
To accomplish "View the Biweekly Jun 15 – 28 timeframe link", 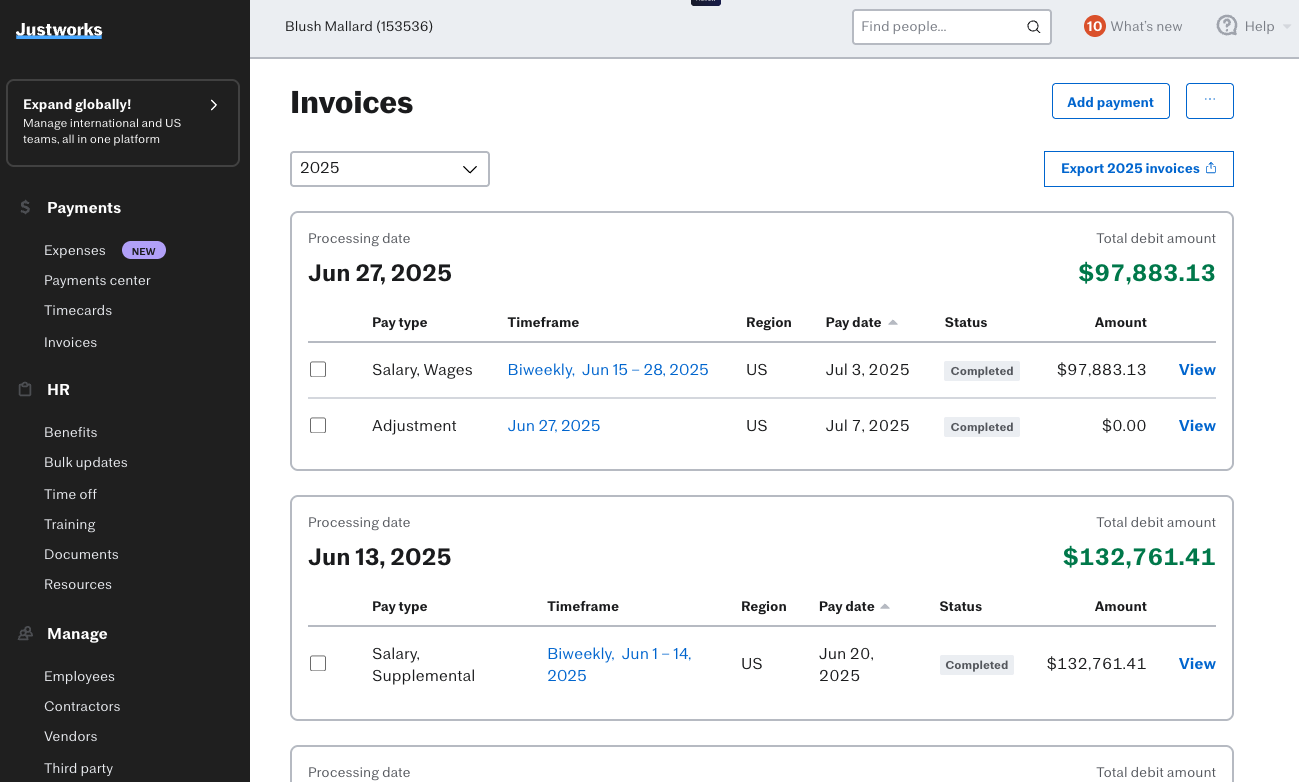I will tap(607, 369).
